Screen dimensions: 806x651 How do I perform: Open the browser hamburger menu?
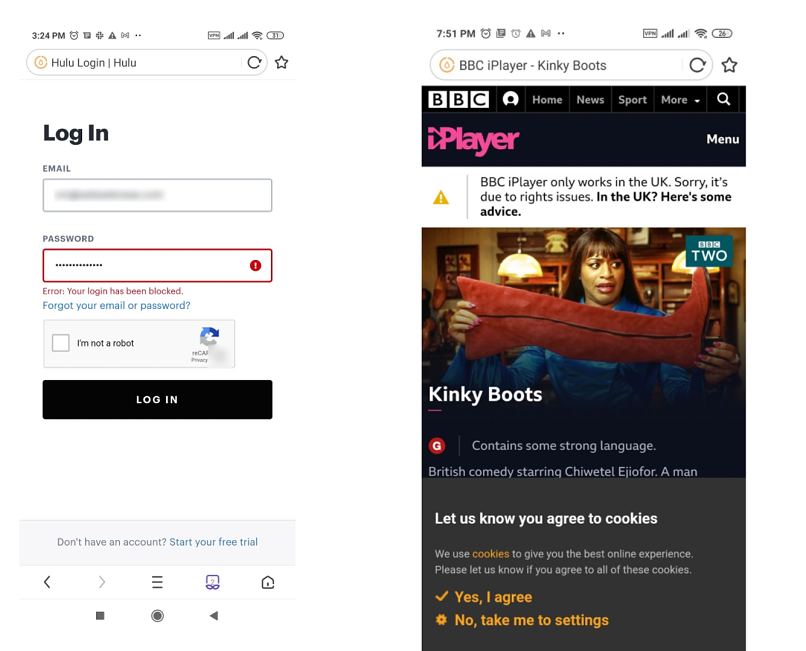(x=157, y=582)
